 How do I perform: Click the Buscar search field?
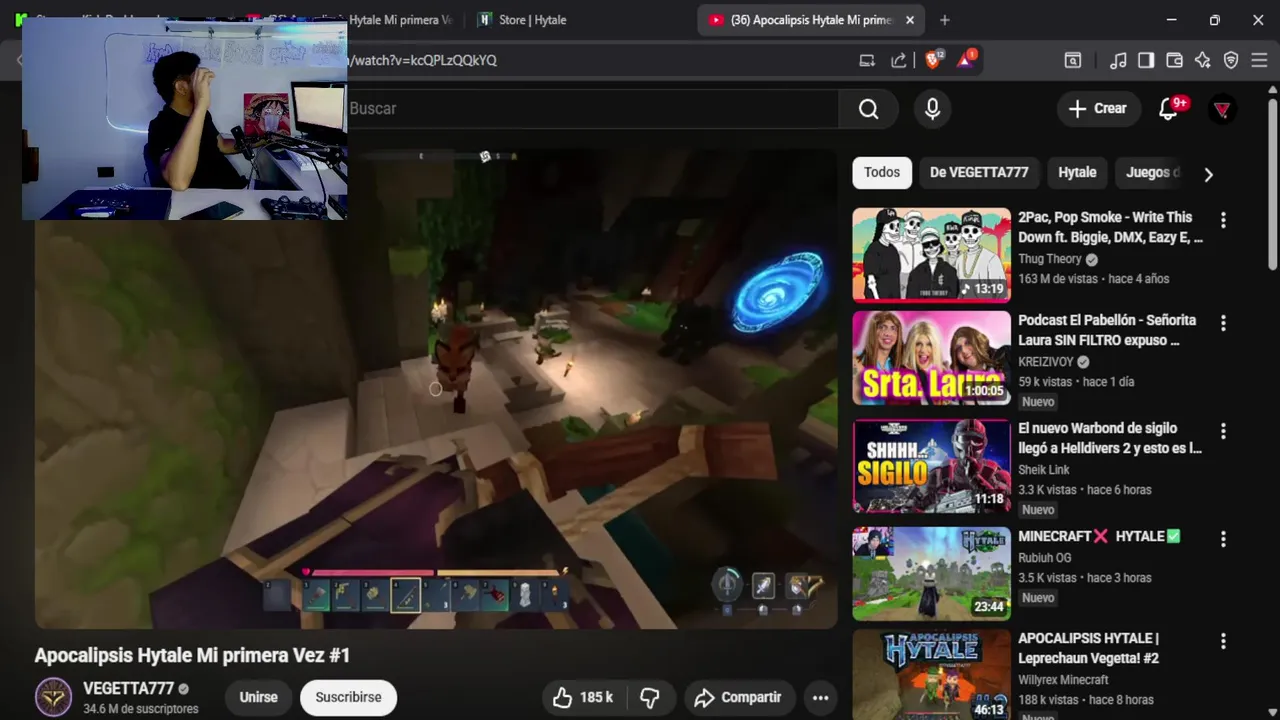(590, 108)
